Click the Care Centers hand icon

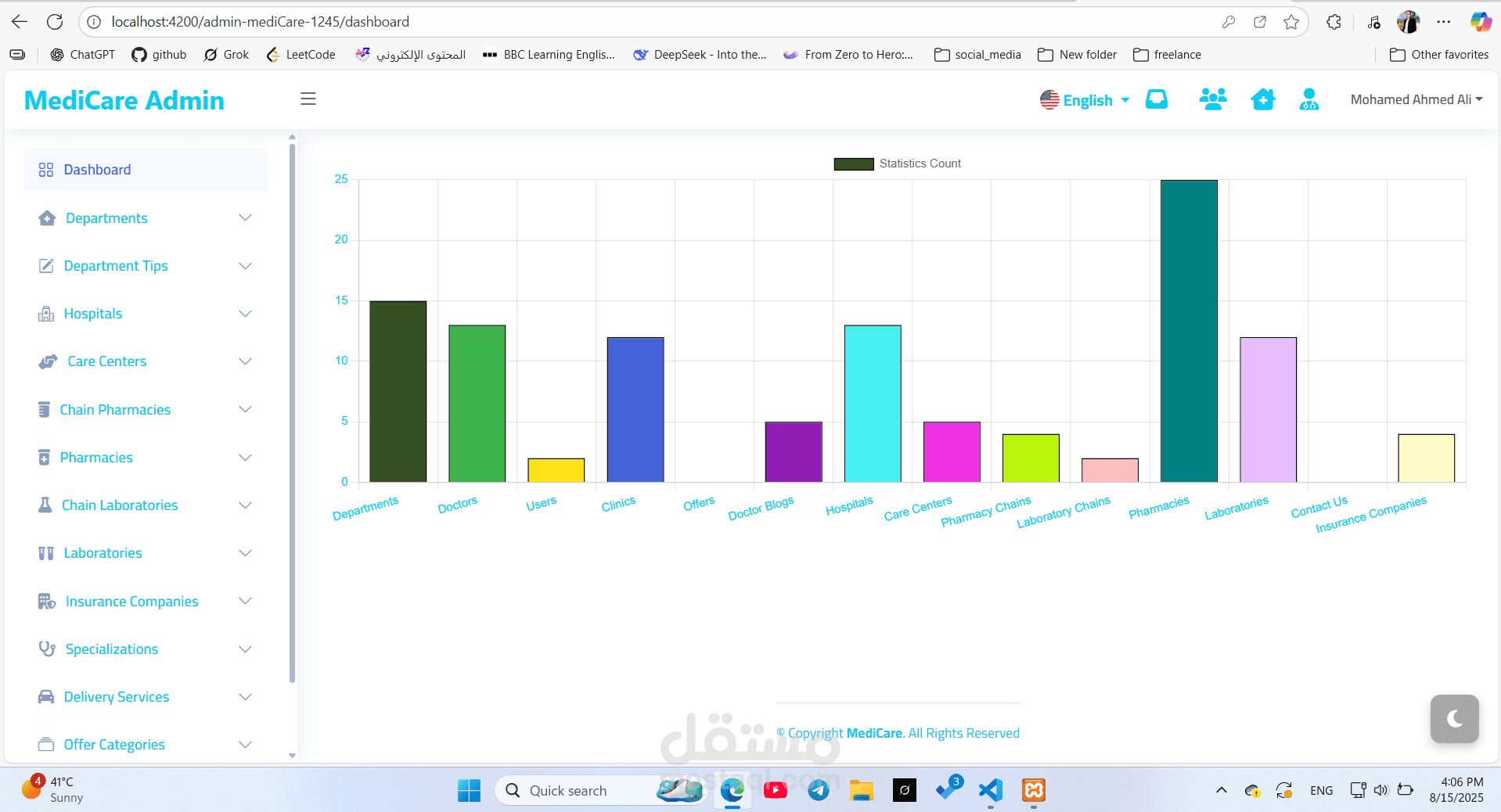pyautogui.click(x=48, y=361)
